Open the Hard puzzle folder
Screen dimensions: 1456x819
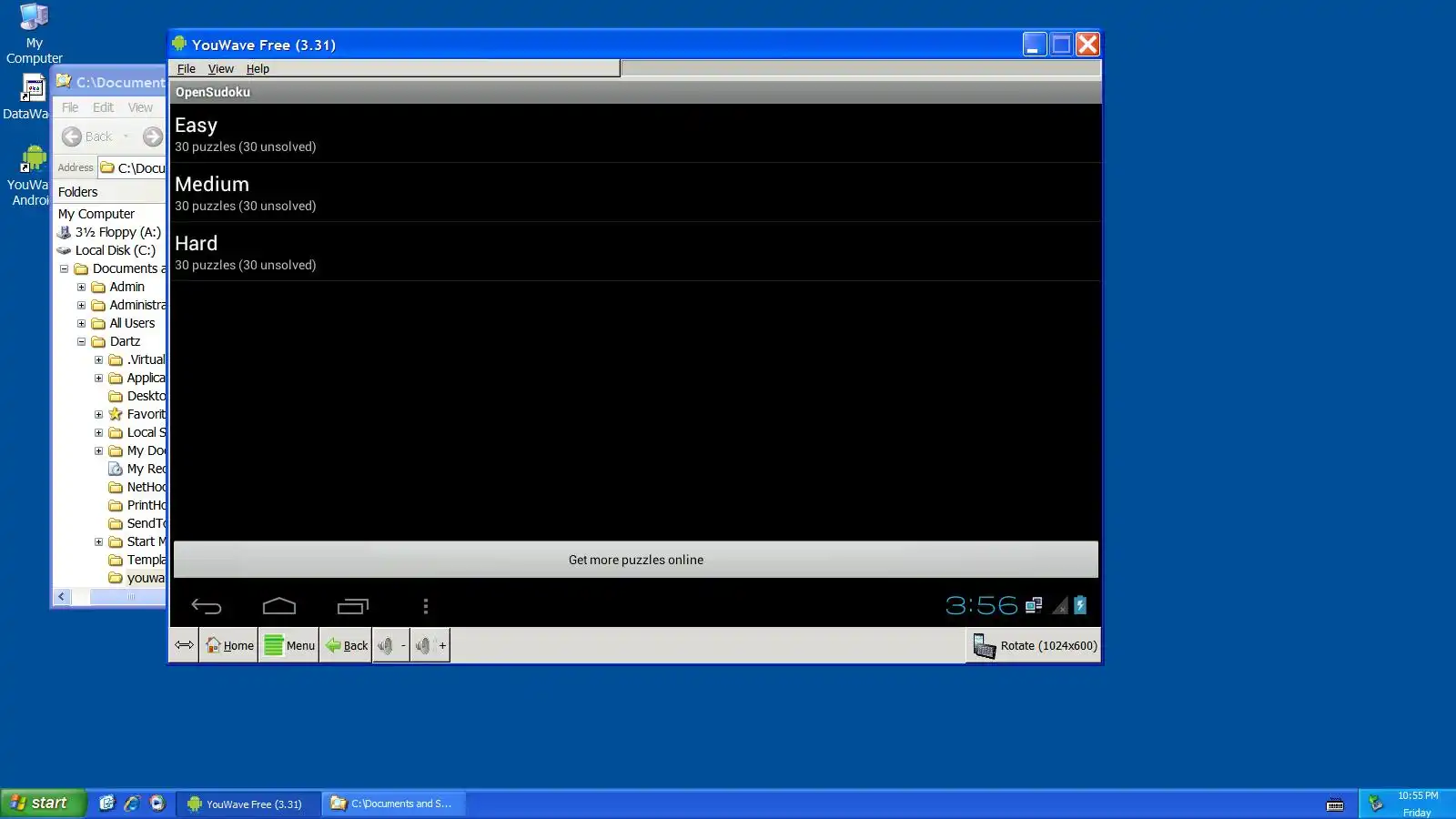coord(635,252)
